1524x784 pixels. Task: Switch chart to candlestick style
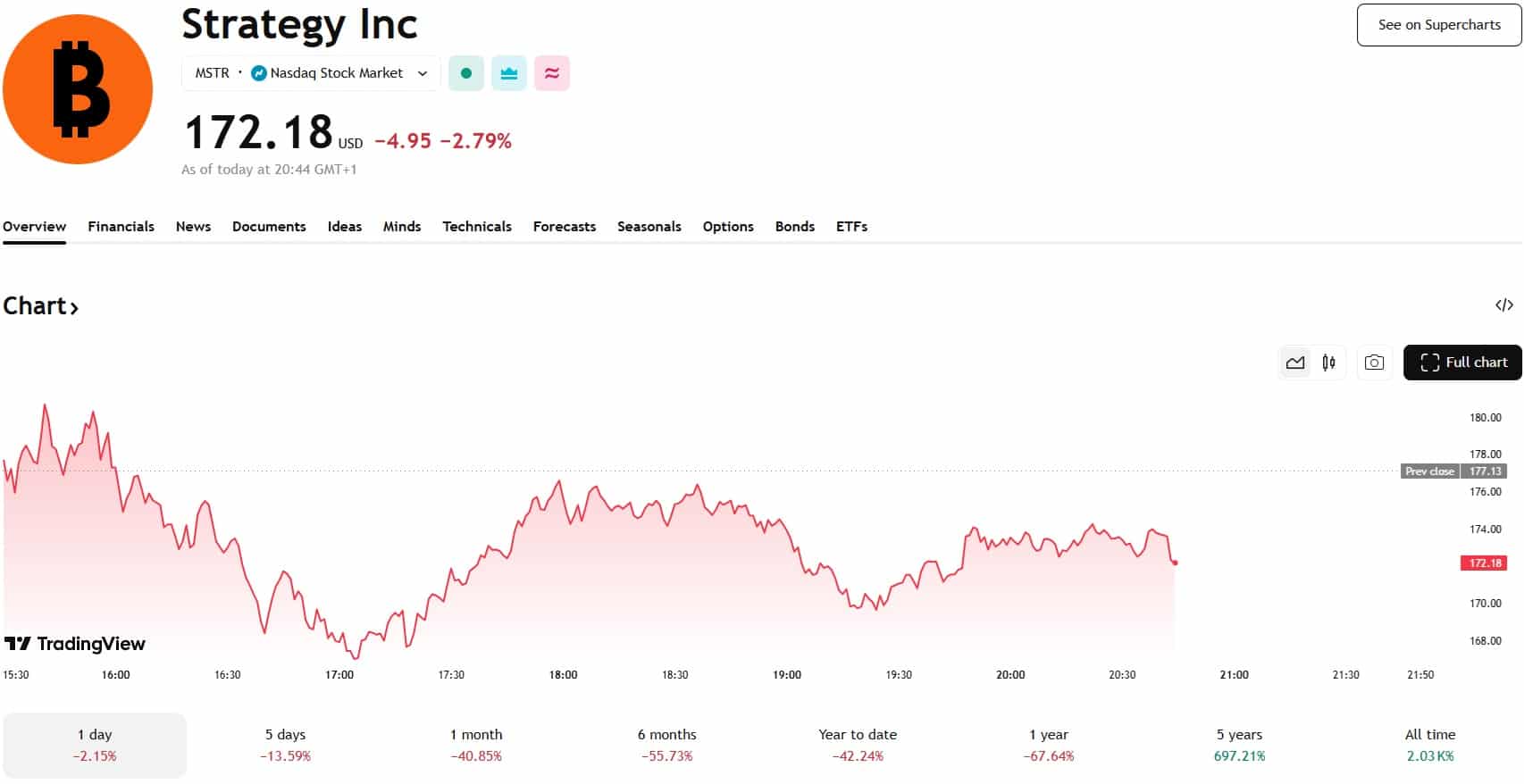coord(1329,363)
